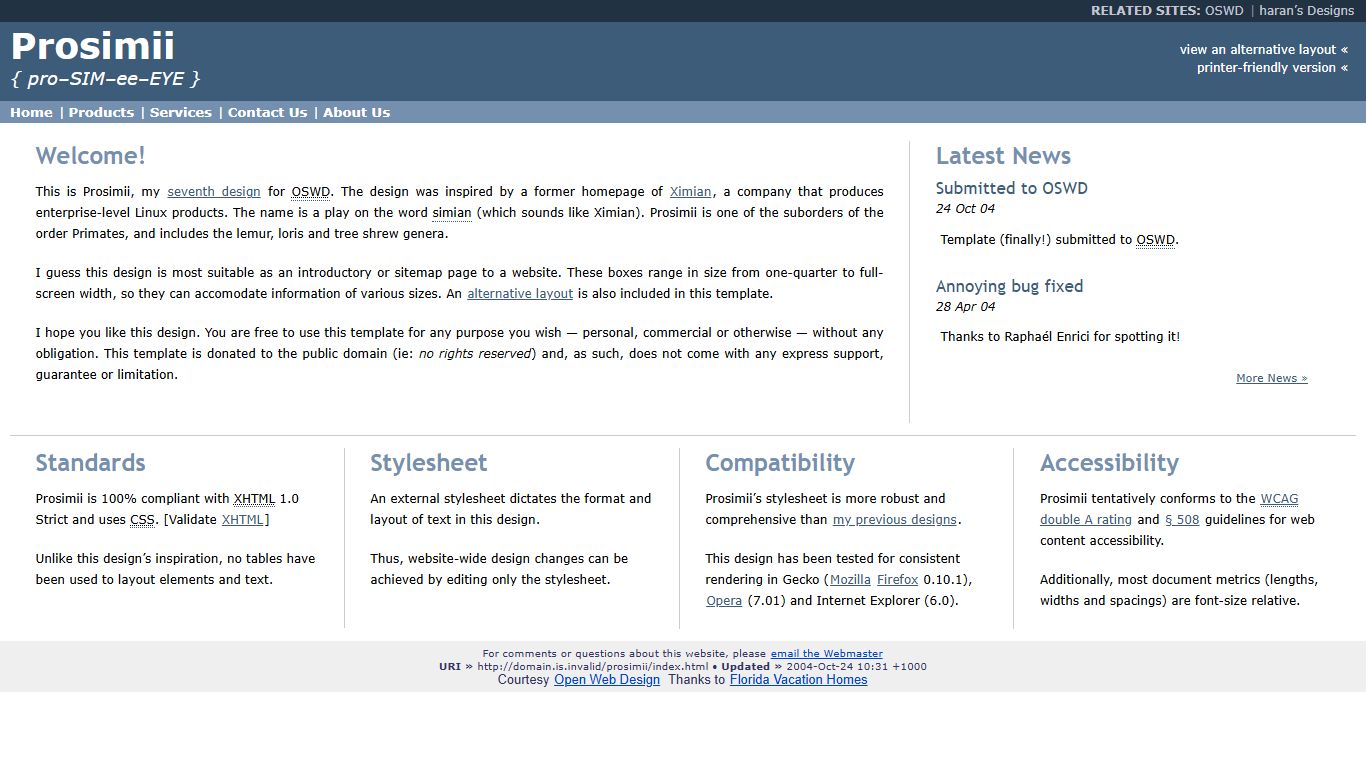This screenshot has height=768, width=1366.
Task: Click More News » link
Action: click(x=1271, y=378)
